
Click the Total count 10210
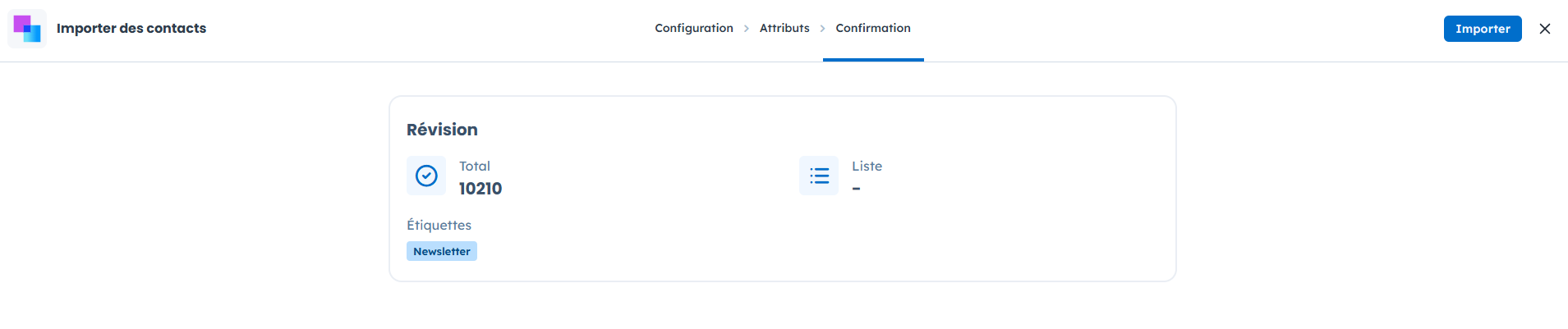pos(480,189)
